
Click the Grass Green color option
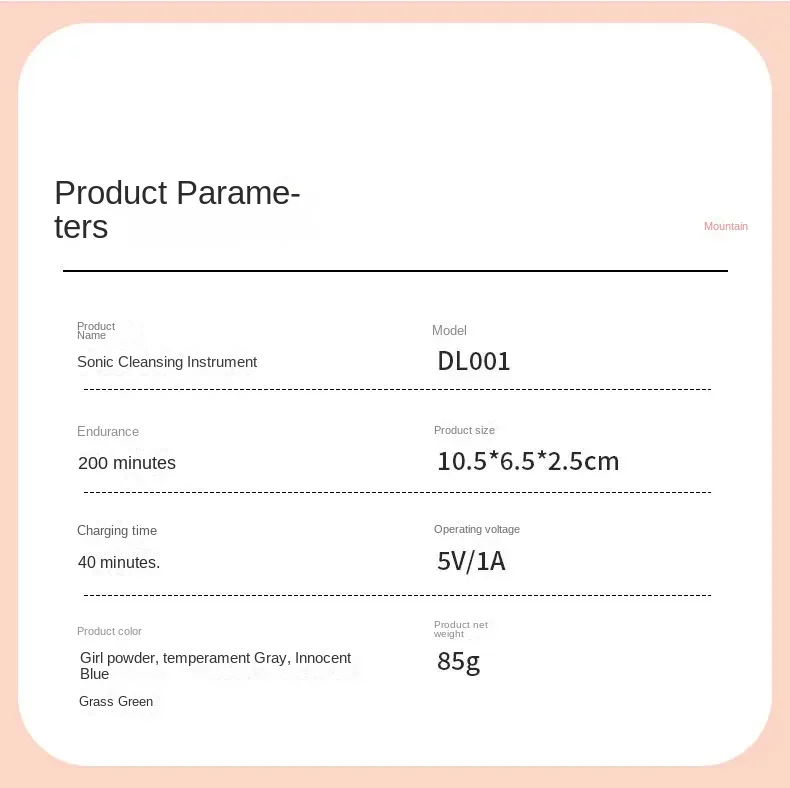116,701
